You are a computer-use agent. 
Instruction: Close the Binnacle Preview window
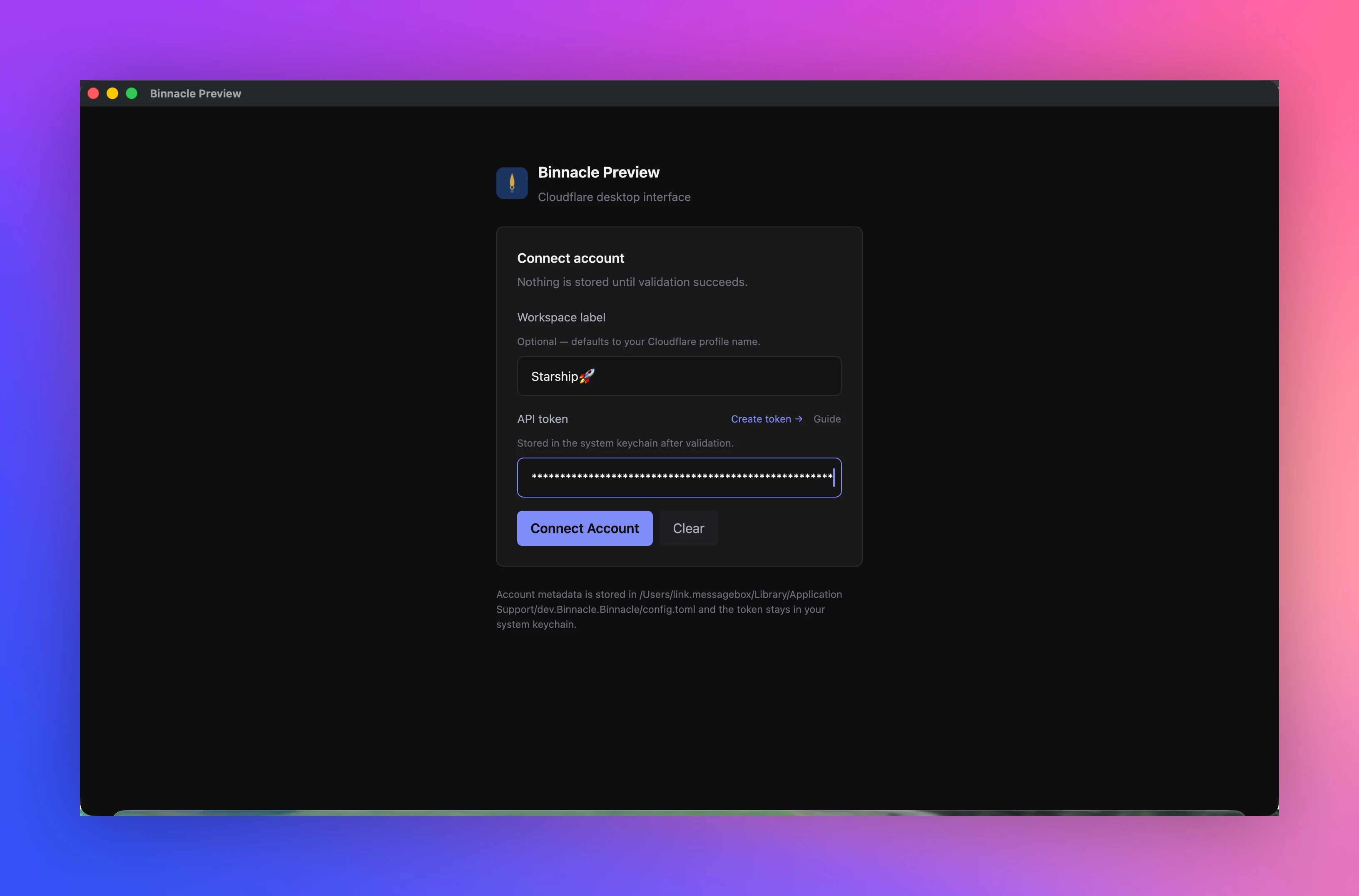(x=93, y=93)
